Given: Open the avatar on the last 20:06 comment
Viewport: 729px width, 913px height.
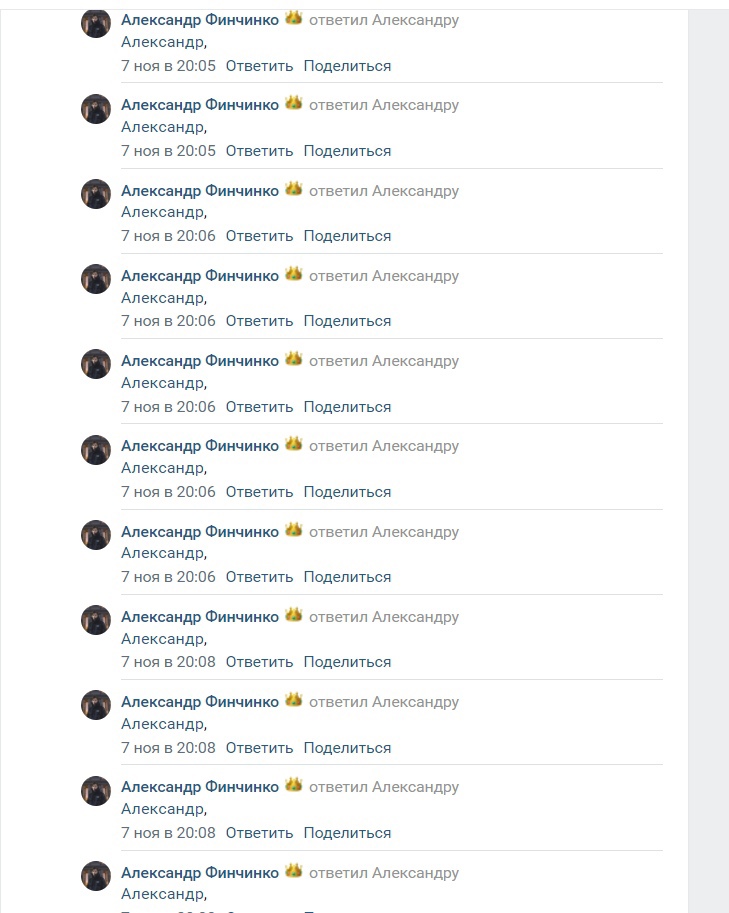Looking at the screenshot, I should 95,535.
